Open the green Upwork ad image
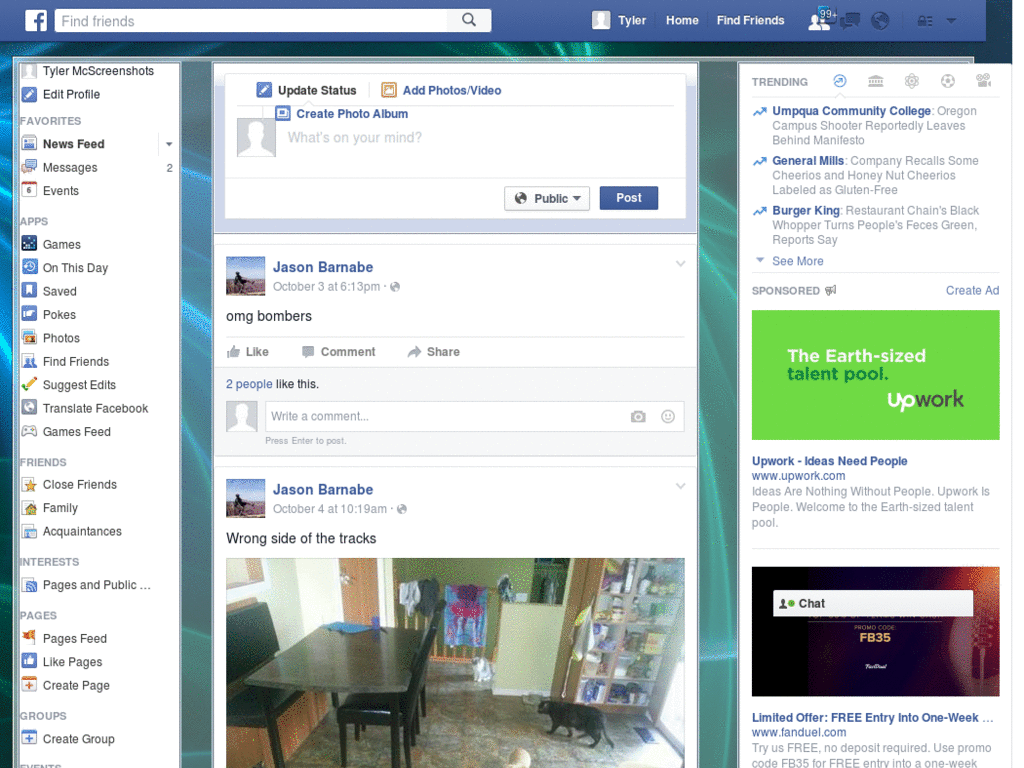 [875, 375]
